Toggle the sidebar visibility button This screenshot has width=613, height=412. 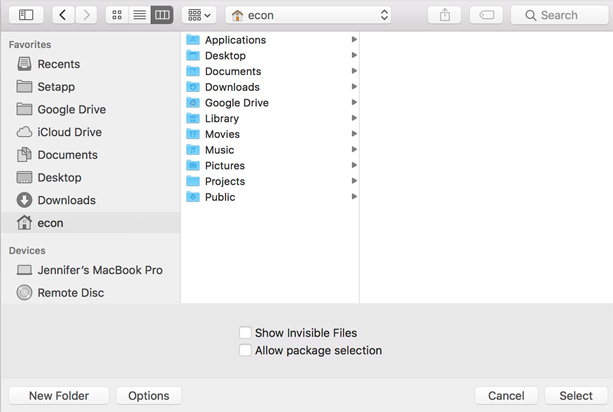(x=26, y=15)
